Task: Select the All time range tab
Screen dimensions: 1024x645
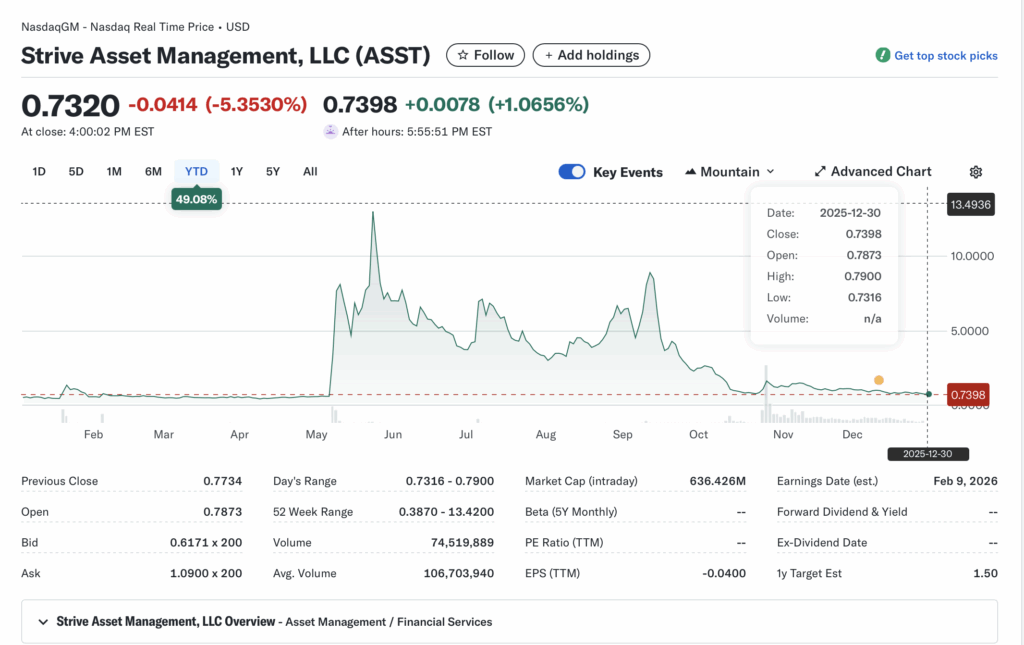Action: (x=310, y=171)
